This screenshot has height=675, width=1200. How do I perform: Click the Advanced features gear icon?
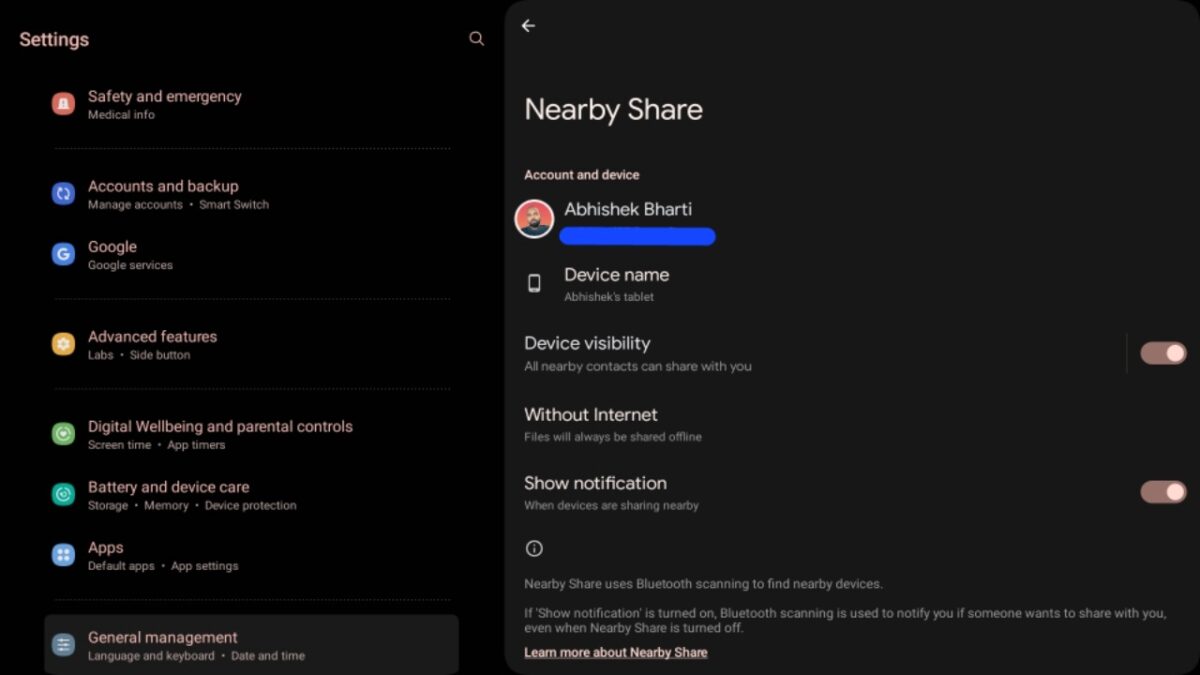point(63,345)
